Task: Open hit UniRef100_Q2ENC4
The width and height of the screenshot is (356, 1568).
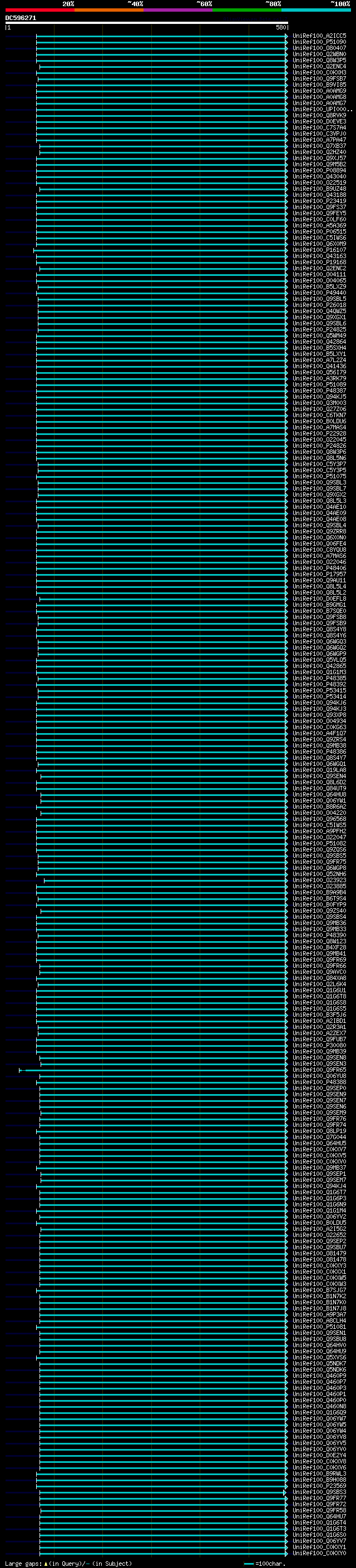Action: 319,66
